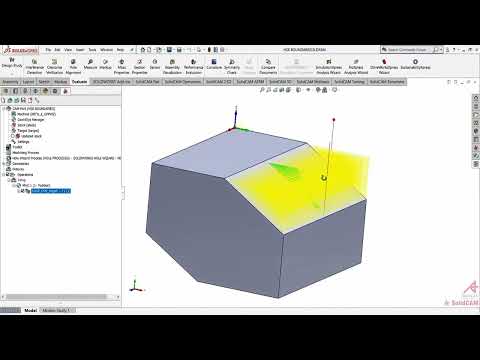
Task: Open the View menu
Action: tap(68, 50)
